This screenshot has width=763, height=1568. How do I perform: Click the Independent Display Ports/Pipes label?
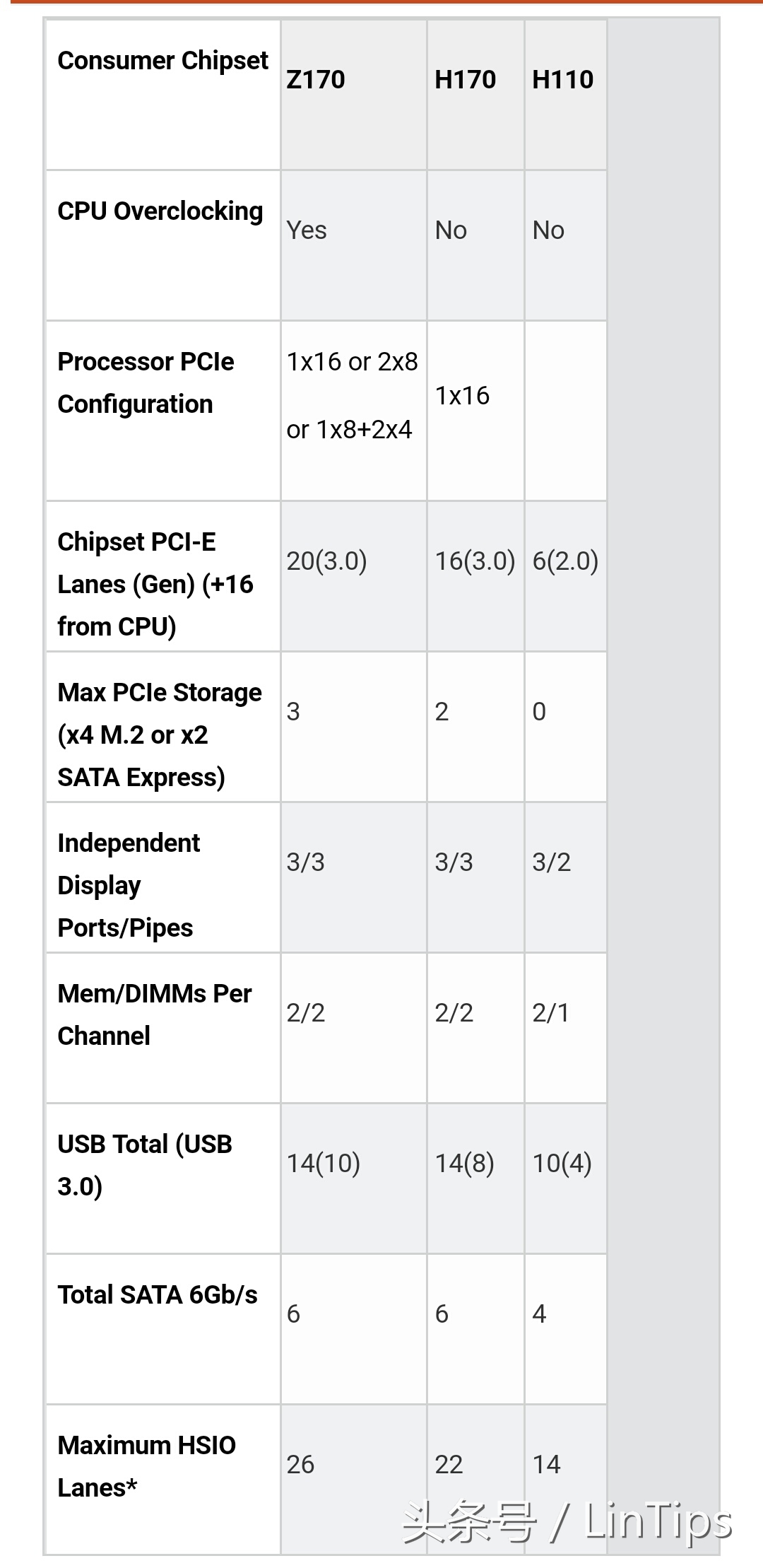(x=129, y=885)
